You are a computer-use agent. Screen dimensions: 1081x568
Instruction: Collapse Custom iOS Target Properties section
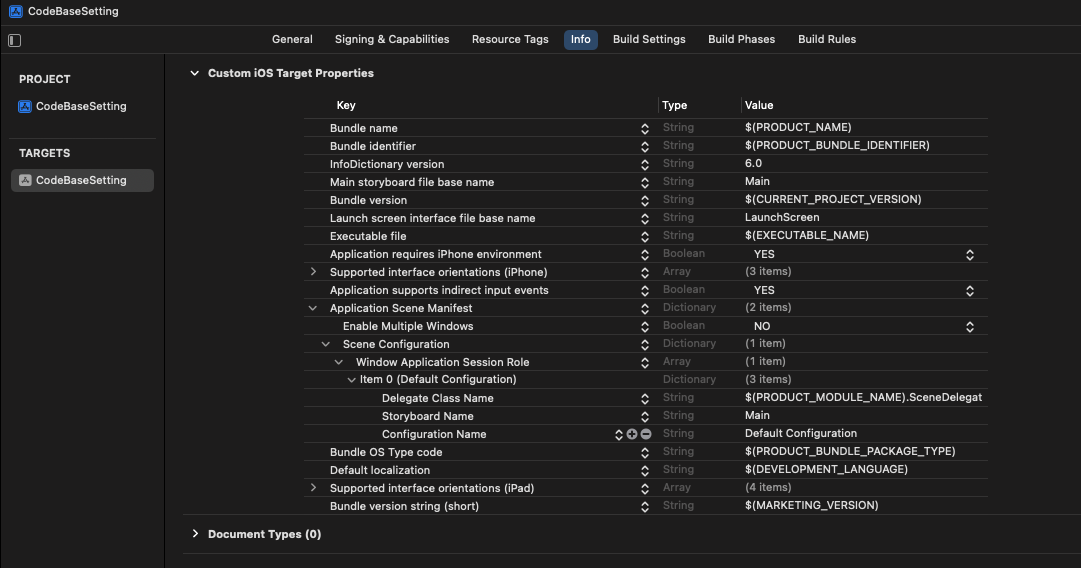(x=194, y=73)
